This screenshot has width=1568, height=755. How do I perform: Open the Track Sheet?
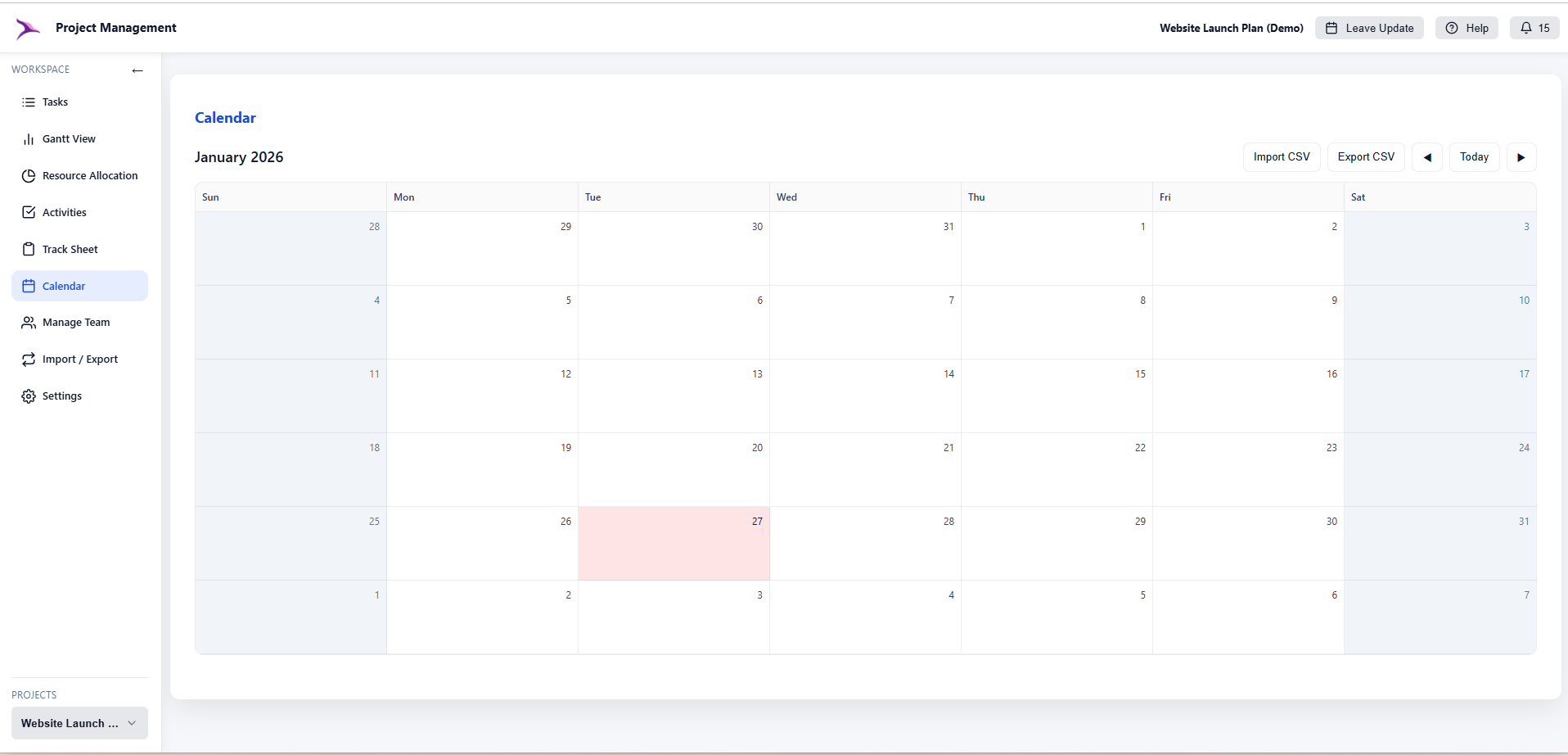point(70,249)
